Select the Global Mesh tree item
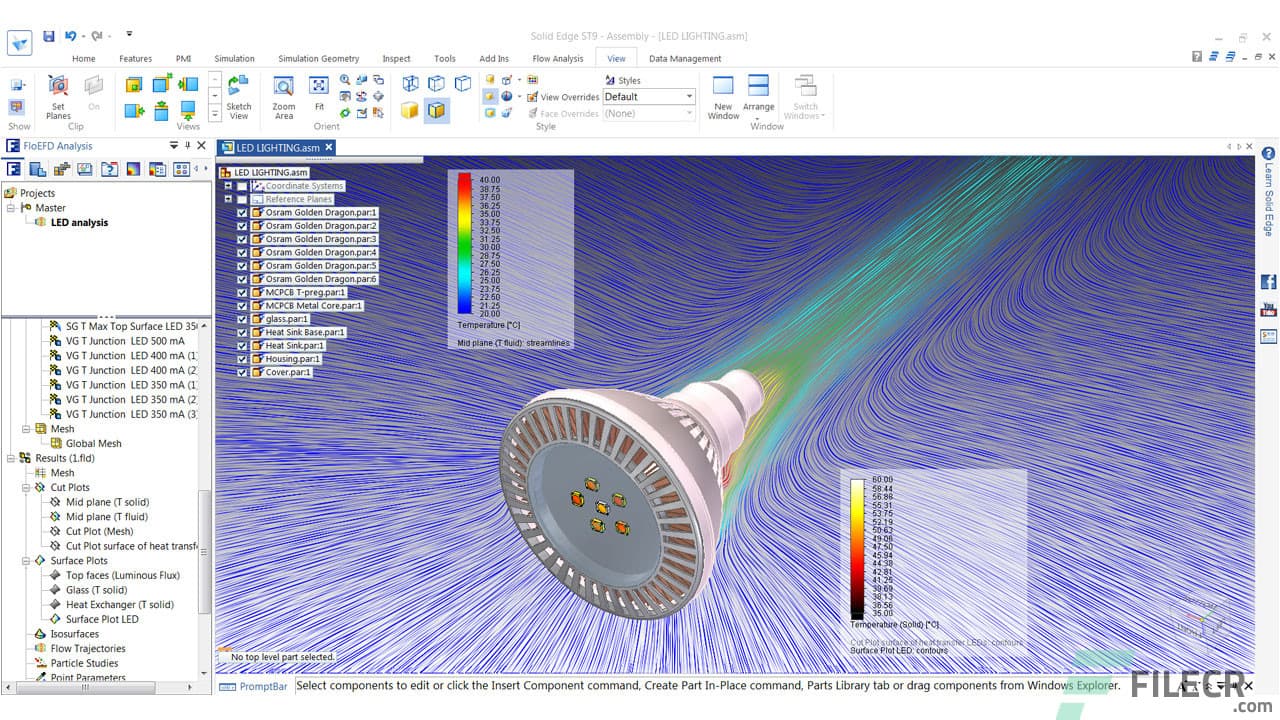Image resolution: width=1280 pixels, height=720 pixels. (x=93, y=443)
